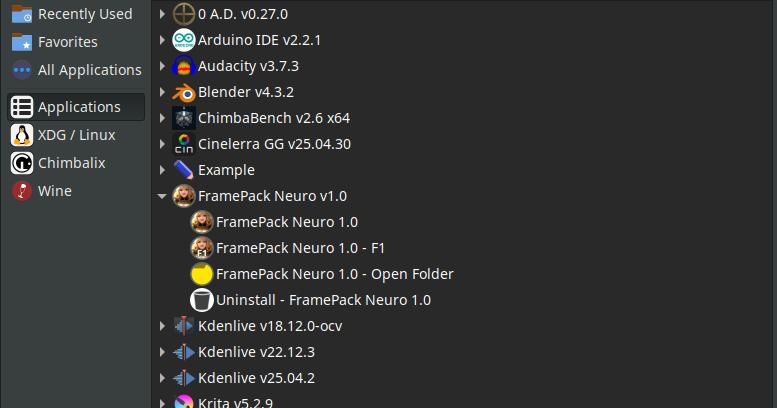
Task: Click the Kdenlive v25.04.2 icon
Action: pyautogui.click(x=184, y=378)
